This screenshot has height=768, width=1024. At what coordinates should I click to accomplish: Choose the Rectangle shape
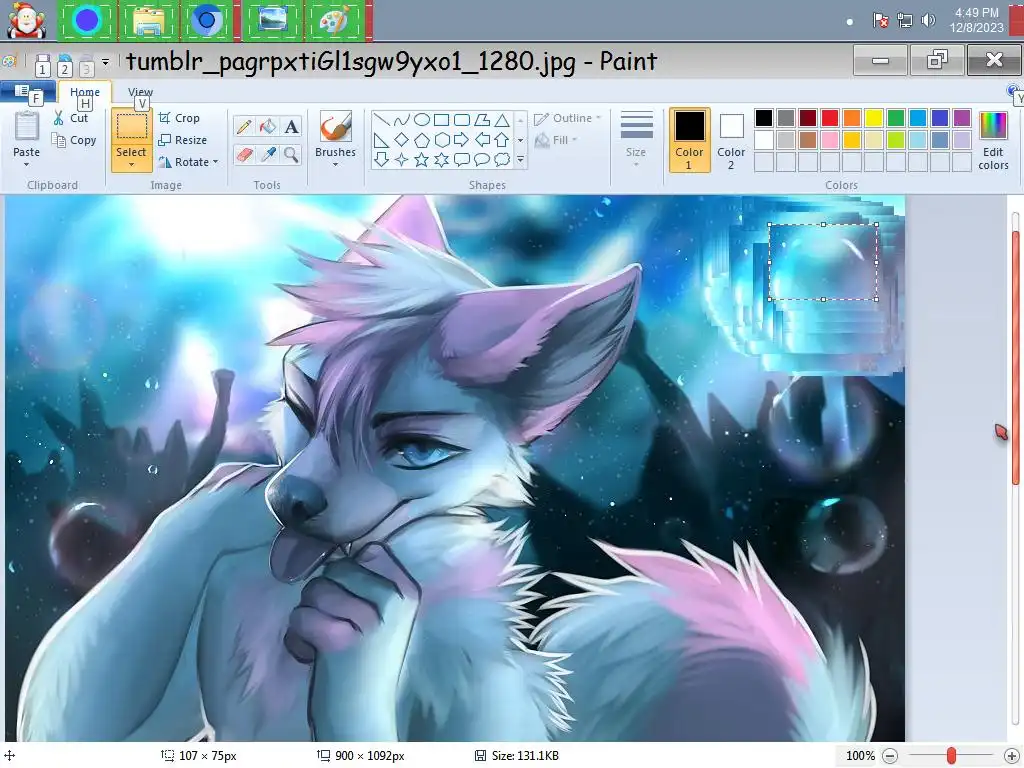pyautogui.click(x=441, y=120)
